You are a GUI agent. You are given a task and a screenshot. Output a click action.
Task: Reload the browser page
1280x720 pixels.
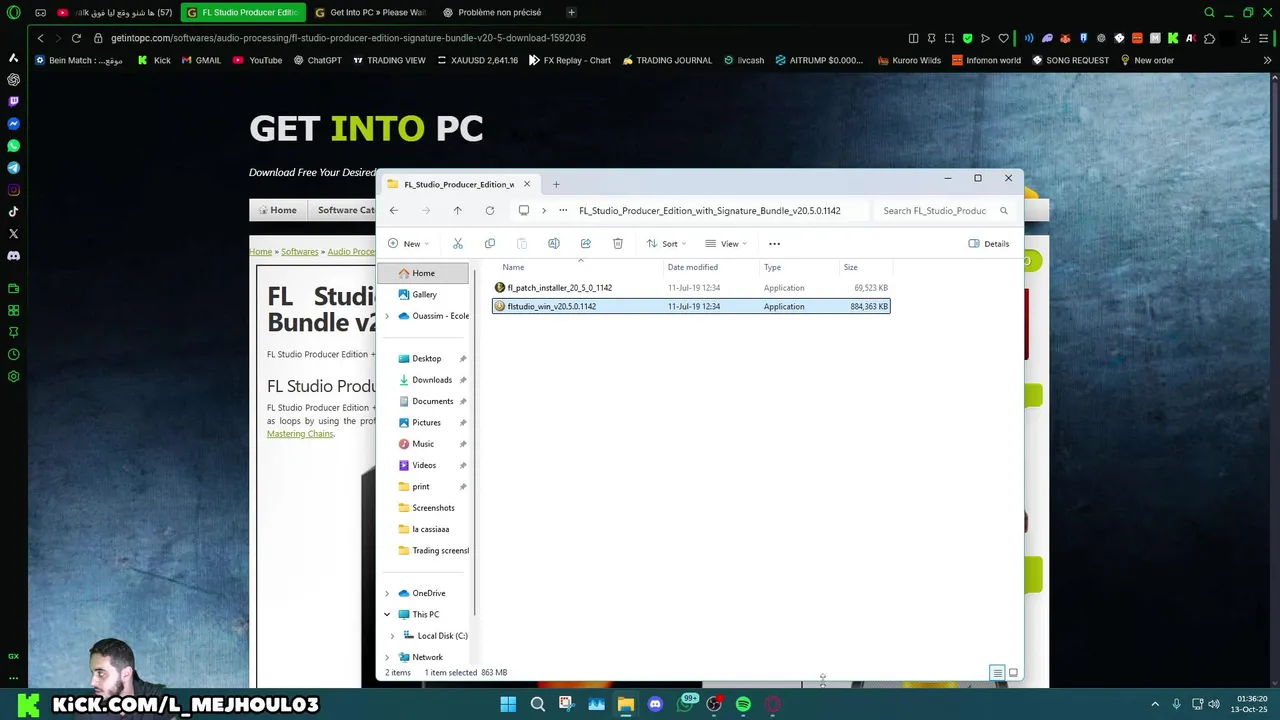coord(76,38)
